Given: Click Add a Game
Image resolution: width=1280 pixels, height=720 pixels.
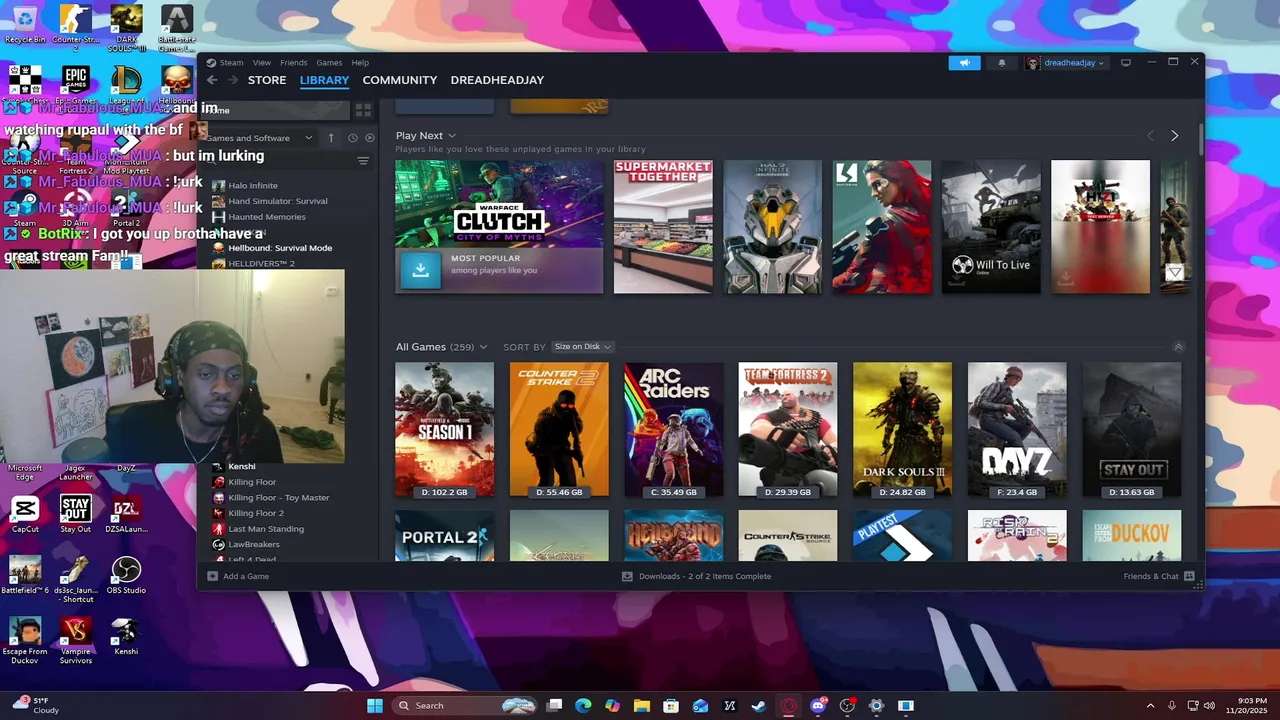Looking at the screenshot, I should click(x=238, y=576).
